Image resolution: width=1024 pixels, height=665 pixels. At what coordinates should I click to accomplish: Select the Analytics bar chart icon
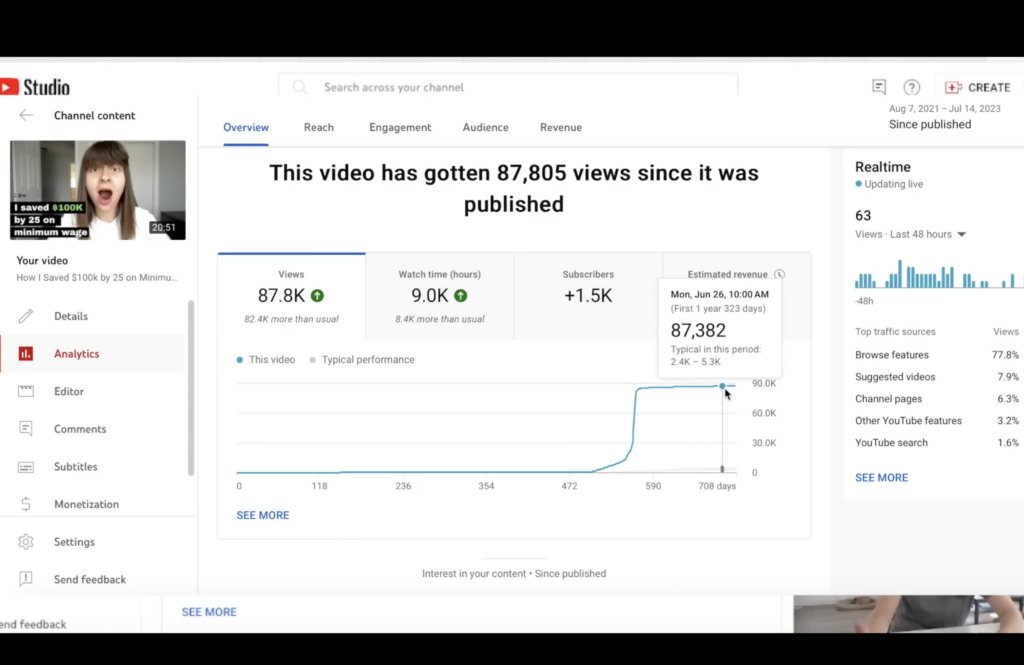[x=26, y=354]
